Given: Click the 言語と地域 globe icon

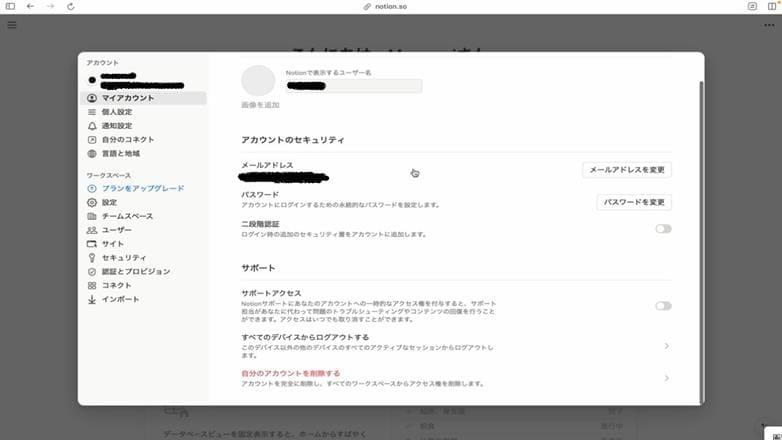Looking at the screenshot, I should tap(92, 154).
